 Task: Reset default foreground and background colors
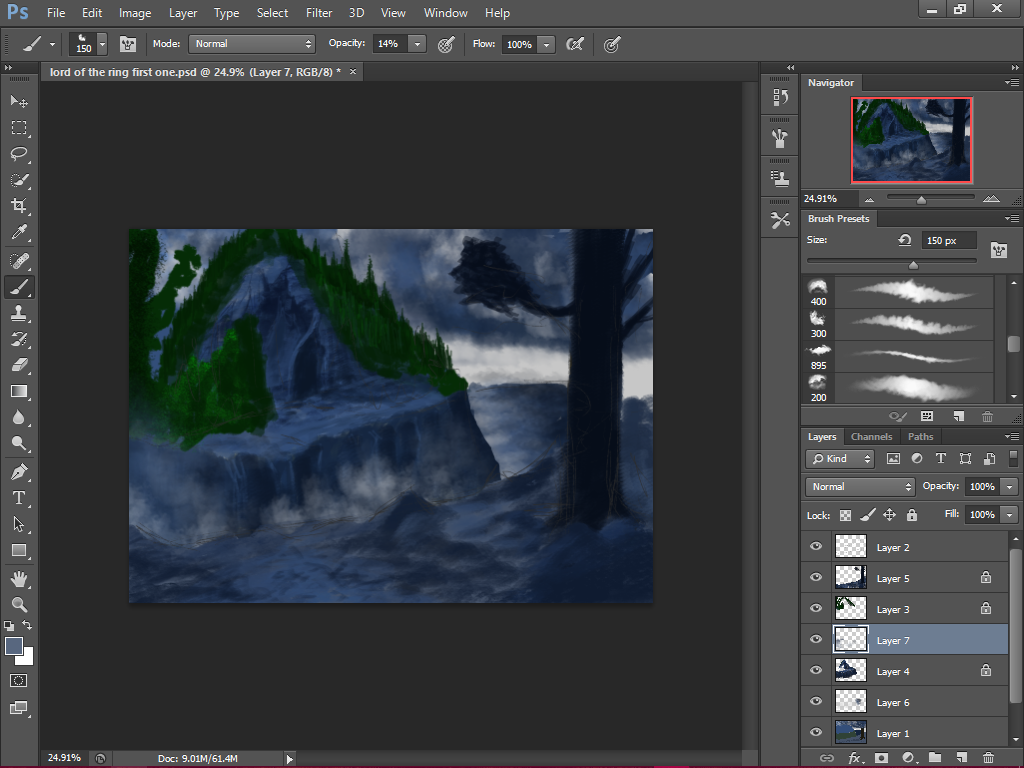[x=9, y=626]
